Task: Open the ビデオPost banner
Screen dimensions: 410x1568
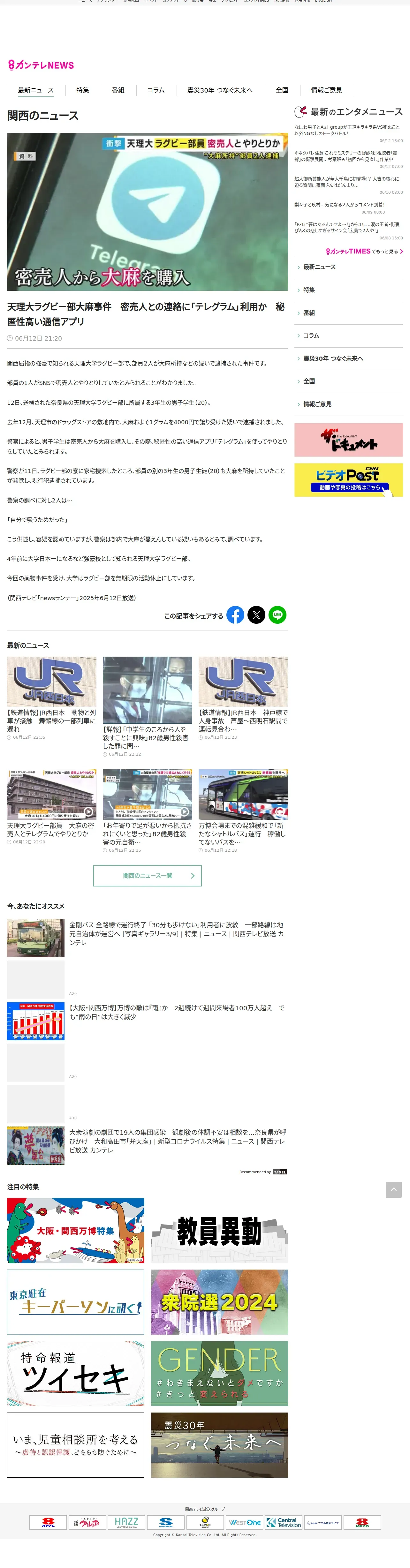Action: coord(348,480)
